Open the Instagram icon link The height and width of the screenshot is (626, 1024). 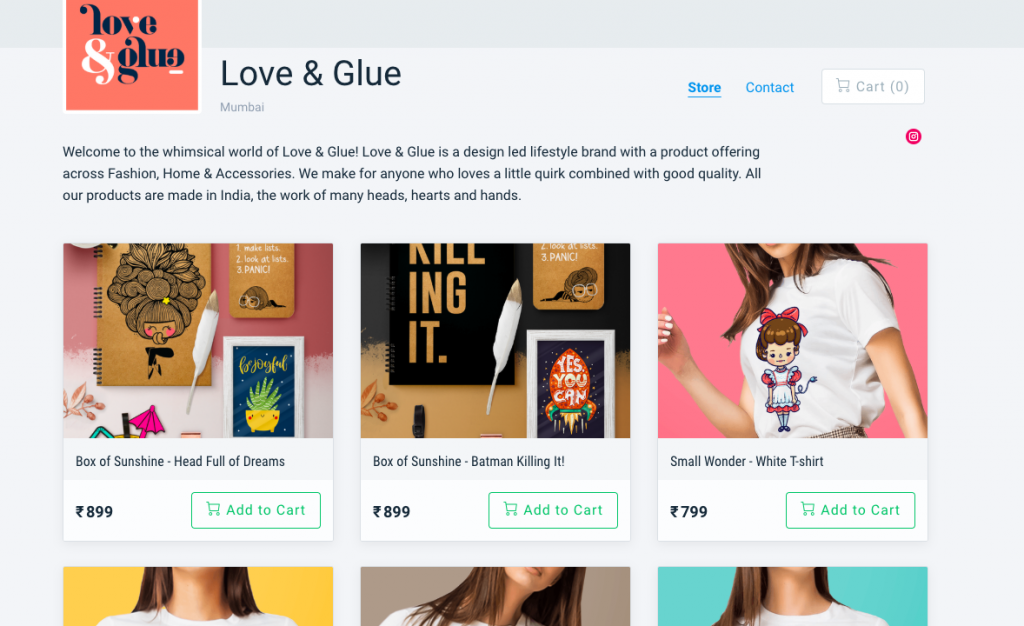coord(913,136)
